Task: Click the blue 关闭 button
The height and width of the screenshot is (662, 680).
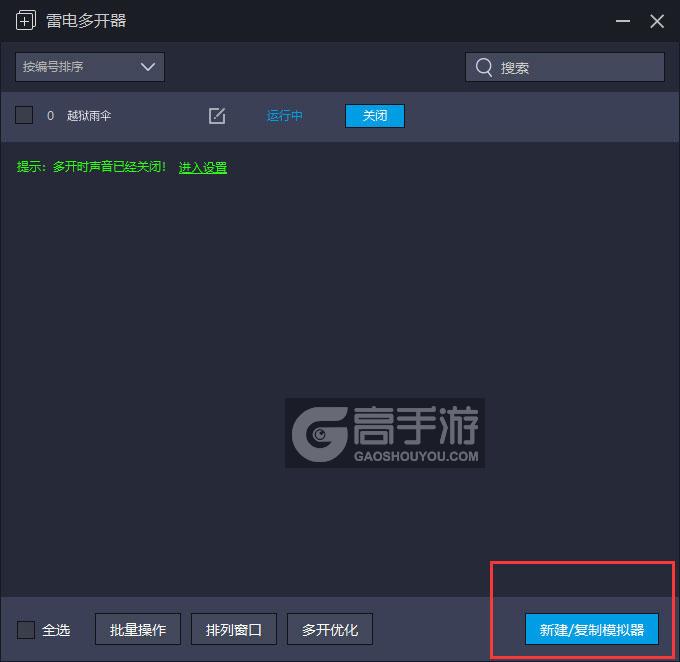Action: pyautogui.click(x=375, y=116)
